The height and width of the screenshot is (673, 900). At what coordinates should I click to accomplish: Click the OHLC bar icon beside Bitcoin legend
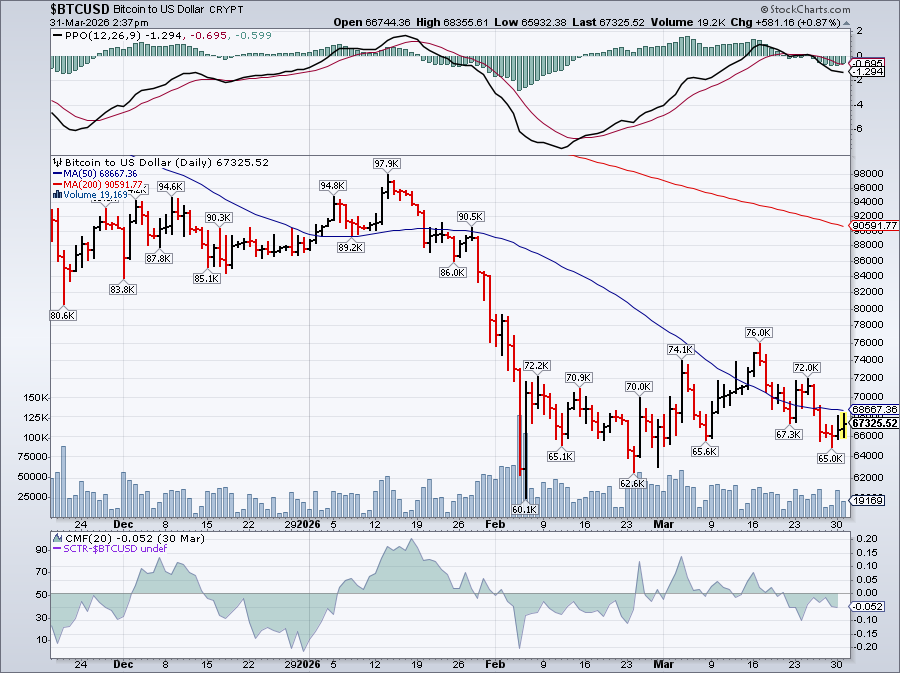click(57, 162)
